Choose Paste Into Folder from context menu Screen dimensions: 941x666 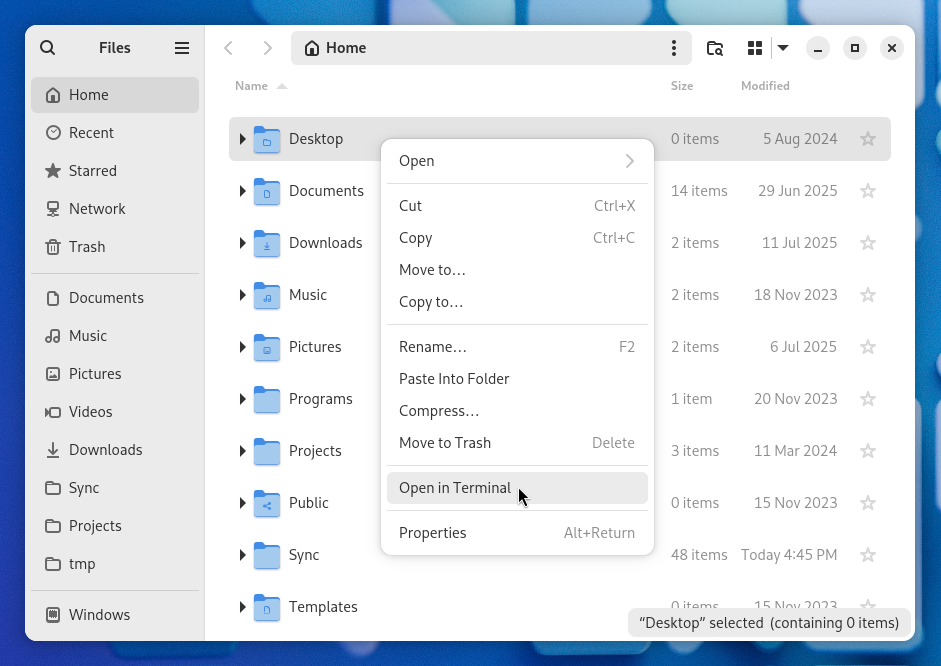click(517, 379)
